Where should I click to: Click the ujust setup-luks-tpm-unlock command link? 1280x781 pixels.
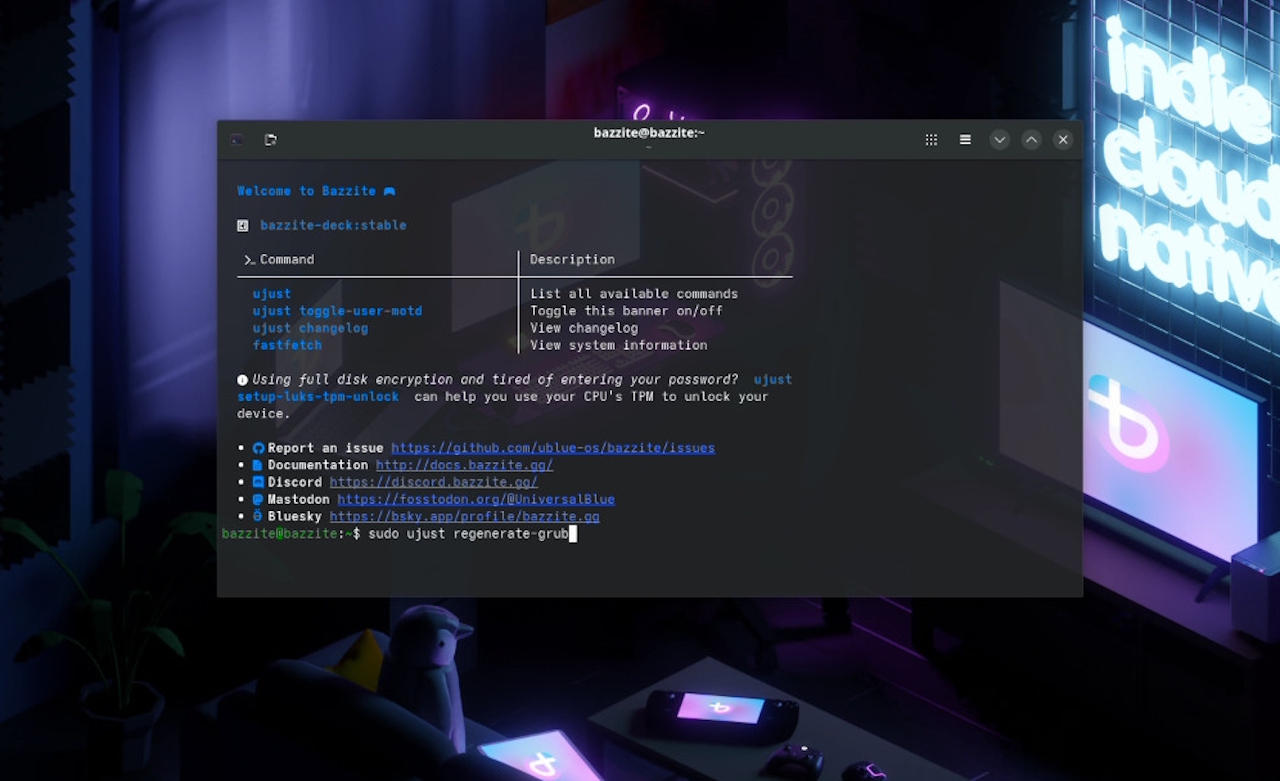click(x=318, y=396)
